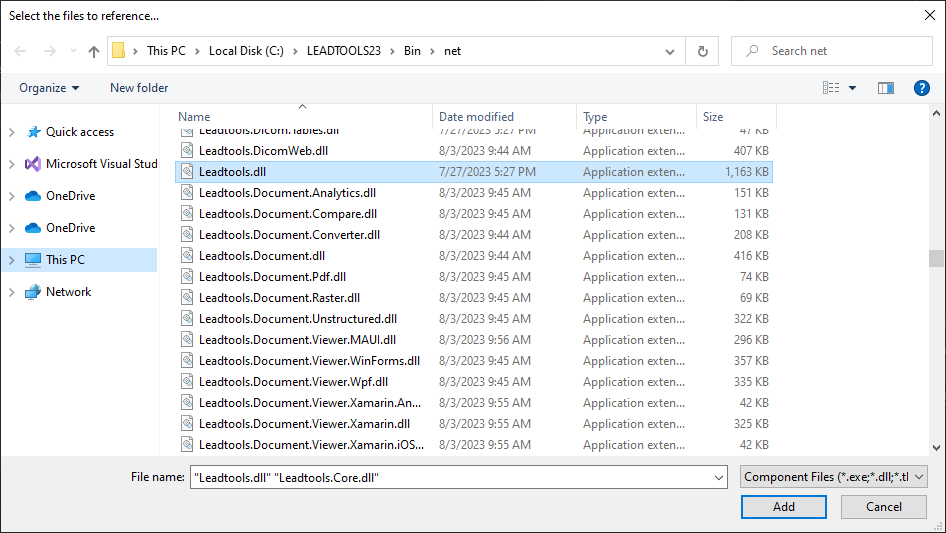Click the dll icon of Leadtools.DicomWeb.dll
The width and height of the screenshot is (946, 533).
pyautogui.click(x=188, y=151)
